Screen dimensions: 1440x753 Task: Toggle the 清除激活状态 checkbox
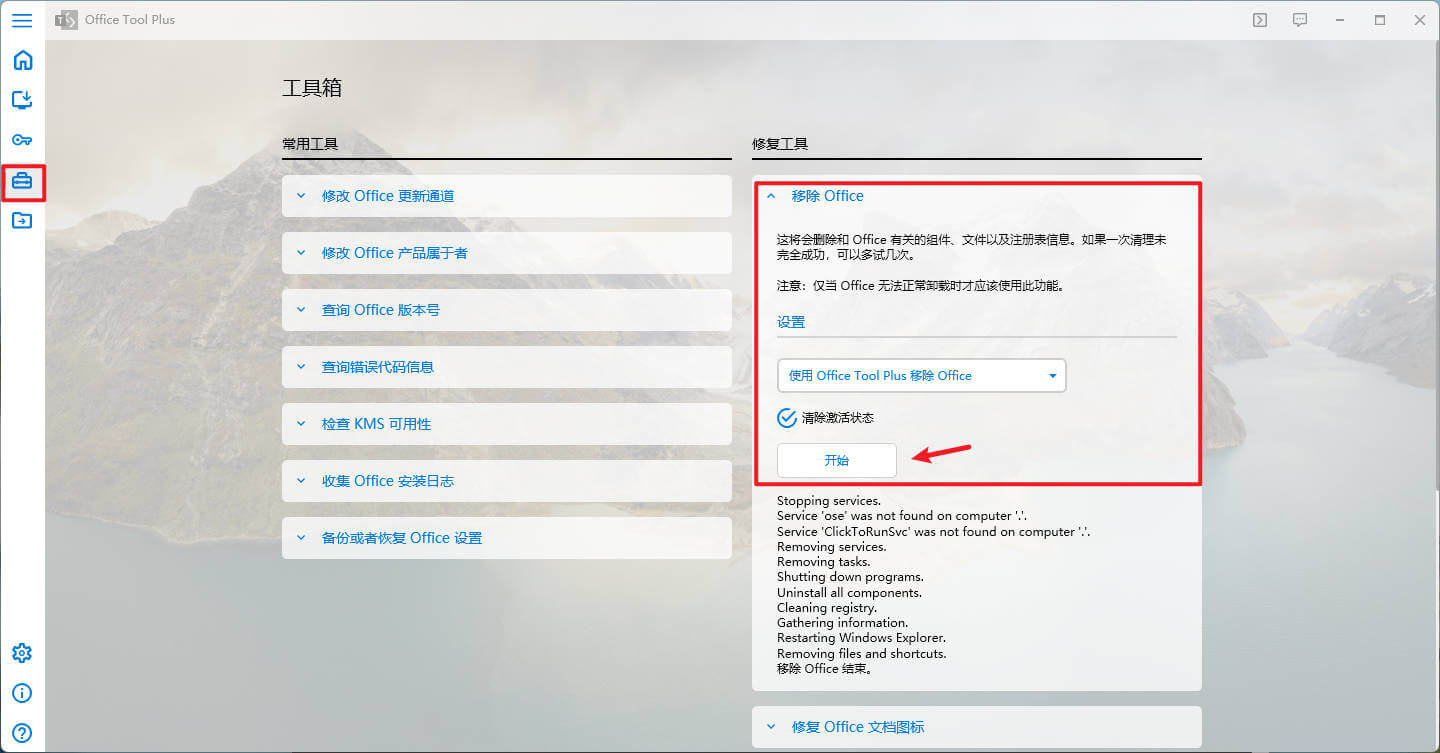787,417
